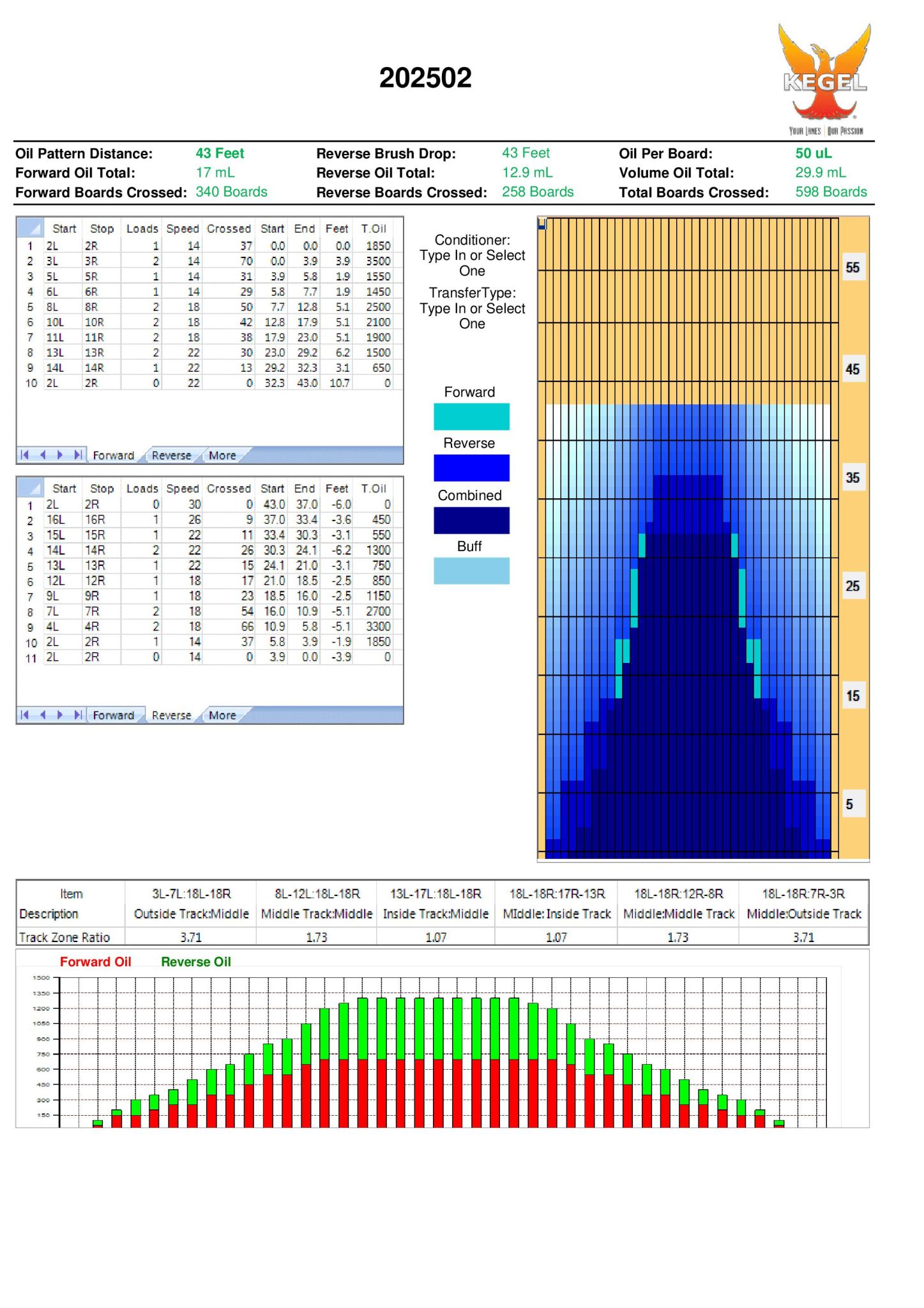Select the '3500' T.Oil cell

point(373,261)
